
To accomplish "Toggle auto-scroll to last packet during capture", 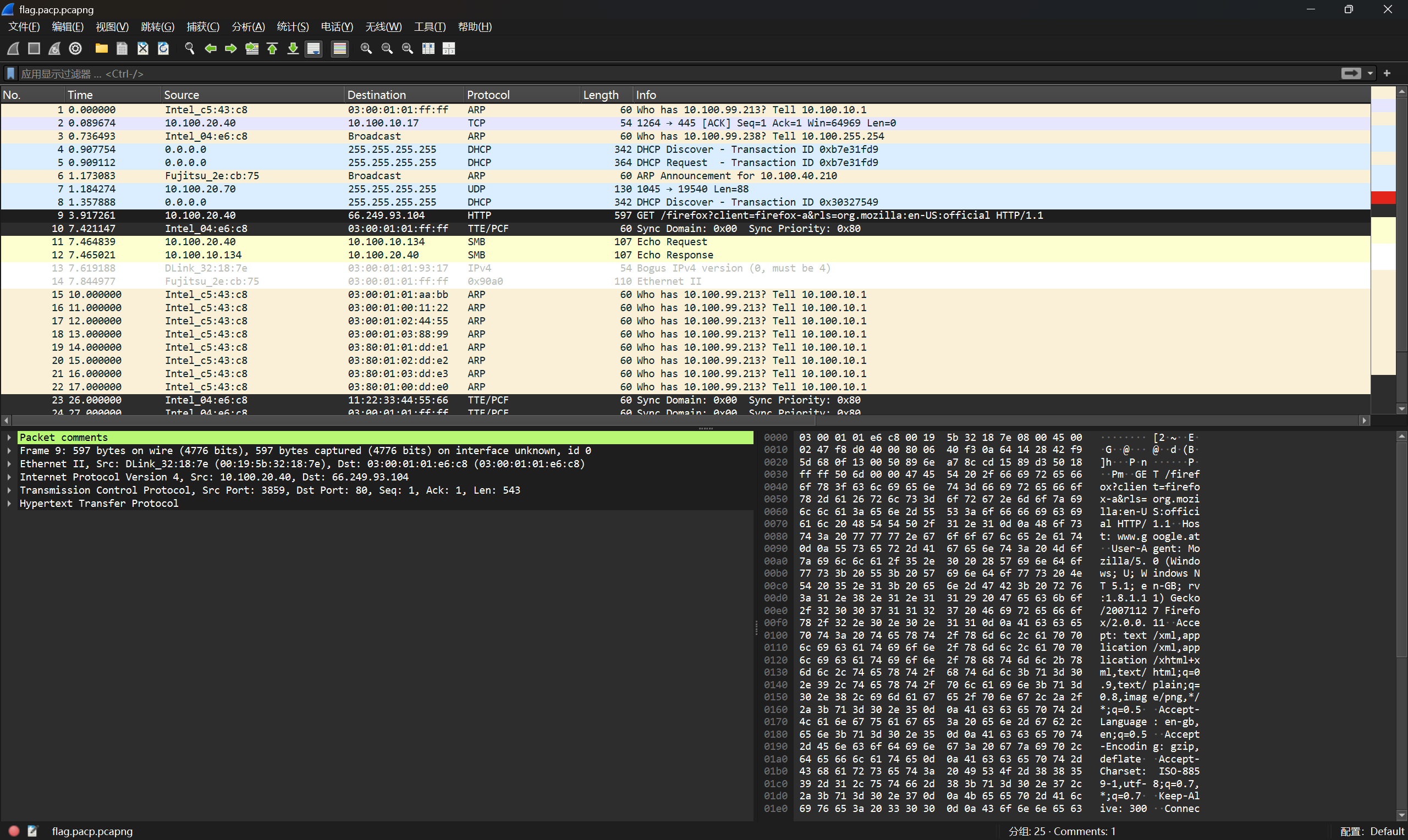I will coord(313,49).
